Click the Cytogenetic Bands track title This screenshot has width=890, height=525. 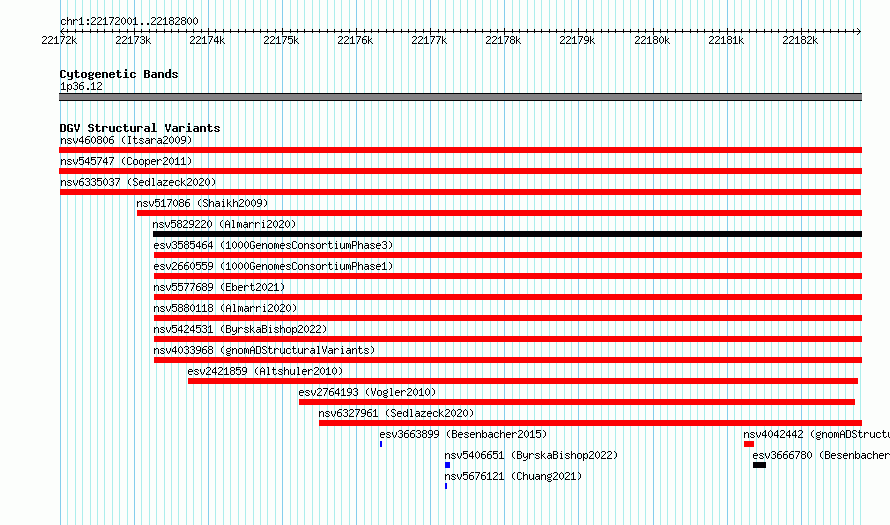point(119,74)
